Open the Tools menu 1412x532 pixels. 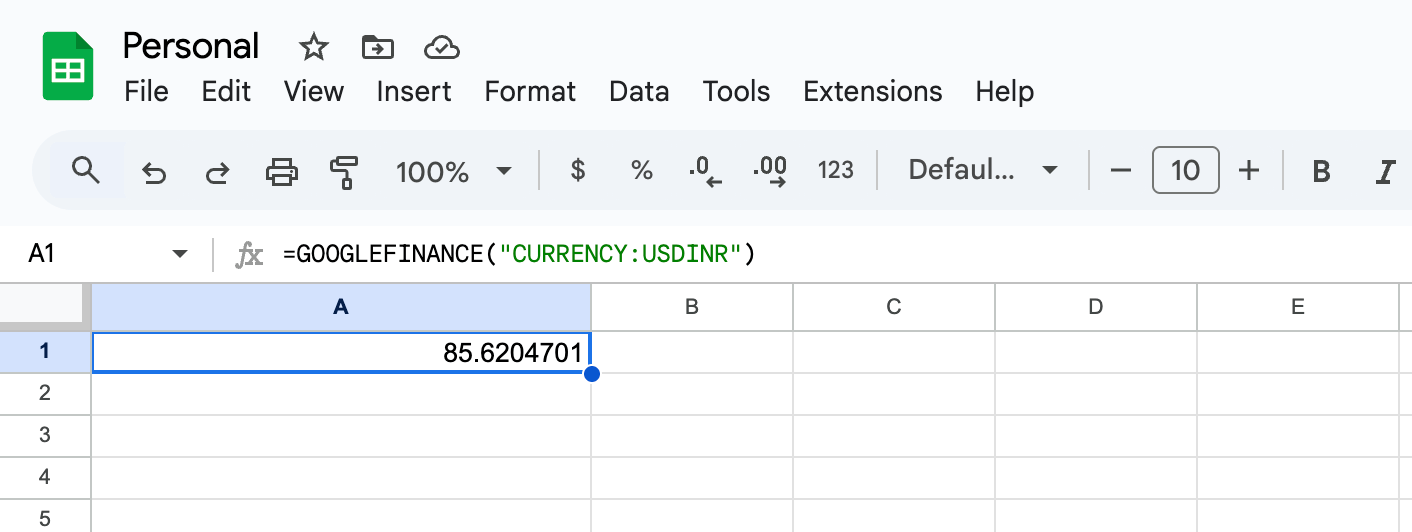(736, 92)
